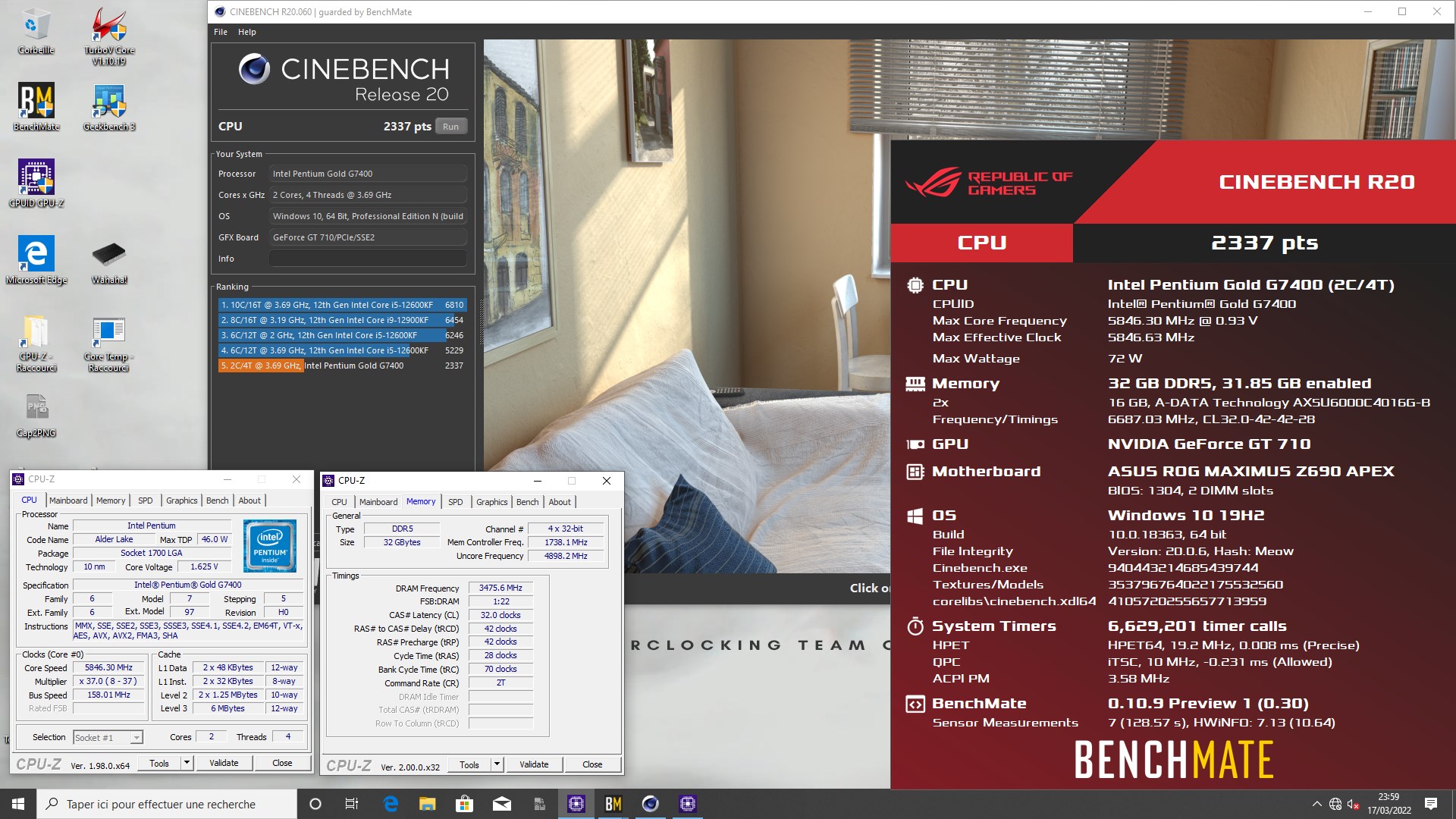Open the Wahaha! chip desktop icon
The width and height of the screenshot is (1456, 819).
(x=109, y=262)
